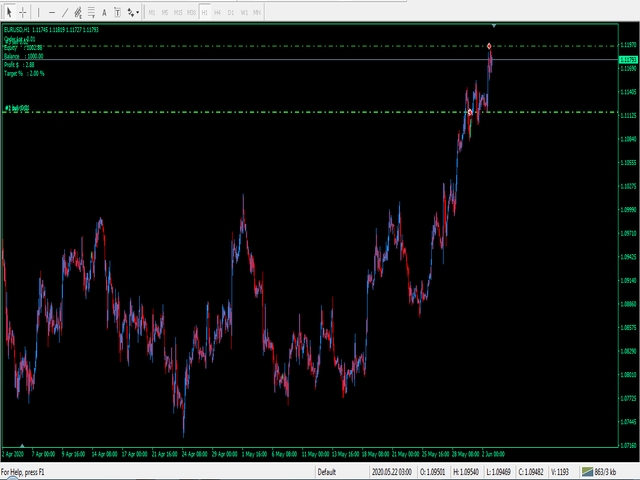The width and height of the screenshot is (640, 480).
Task: Click the V: 1193 volume field
Action: pos(560,472)
